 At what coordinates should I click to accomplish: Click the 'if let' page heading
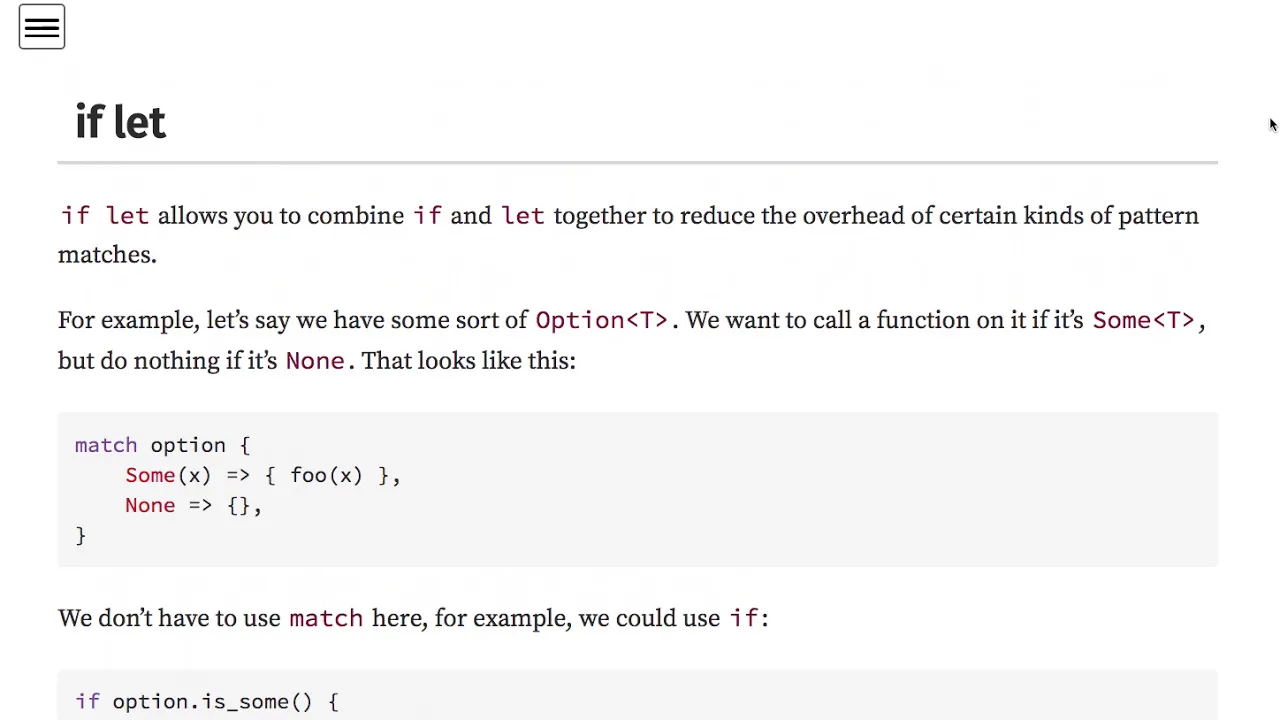click(x=120, y=122)
